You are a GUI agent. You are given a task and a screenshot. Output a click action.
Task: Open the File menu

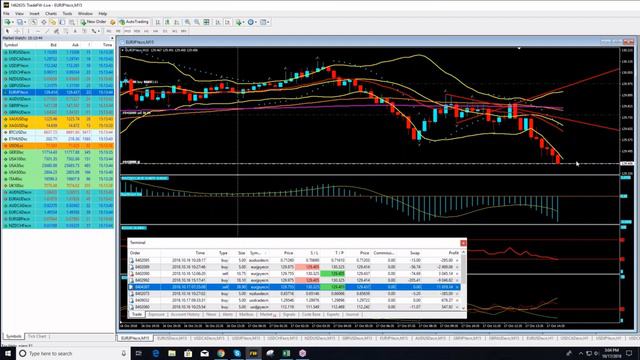[x=6, y=13]
